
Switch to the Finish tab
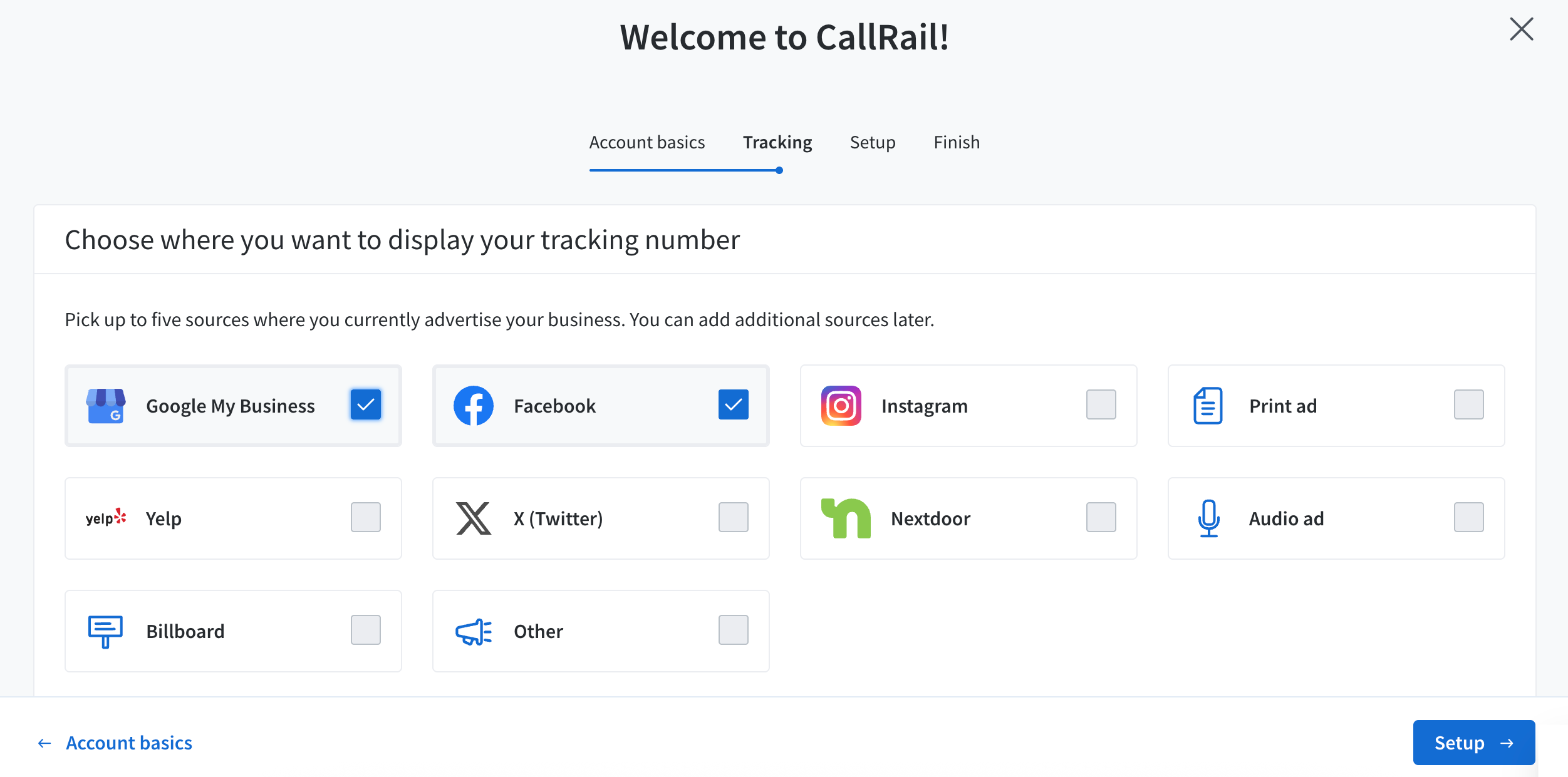pyautogui.click(x=957, y=142)
